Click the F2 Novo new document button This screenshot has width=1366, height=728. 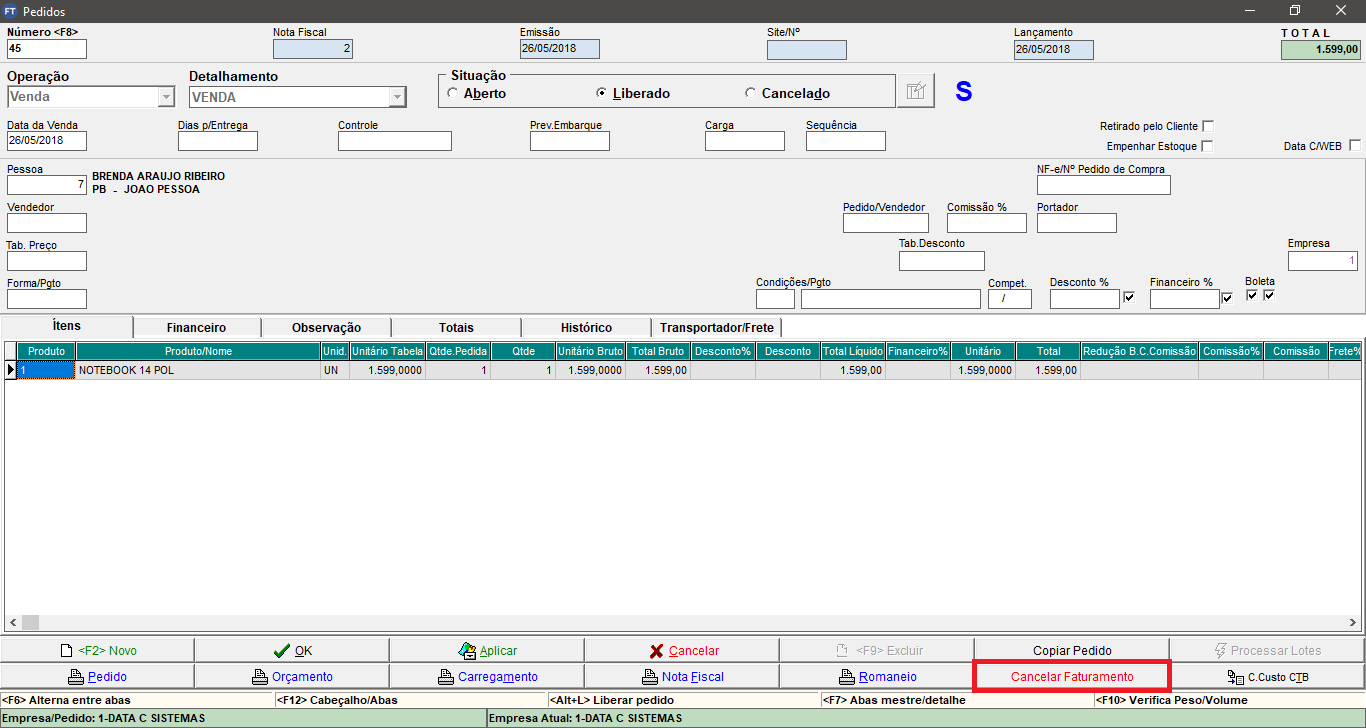pos(97,651)
